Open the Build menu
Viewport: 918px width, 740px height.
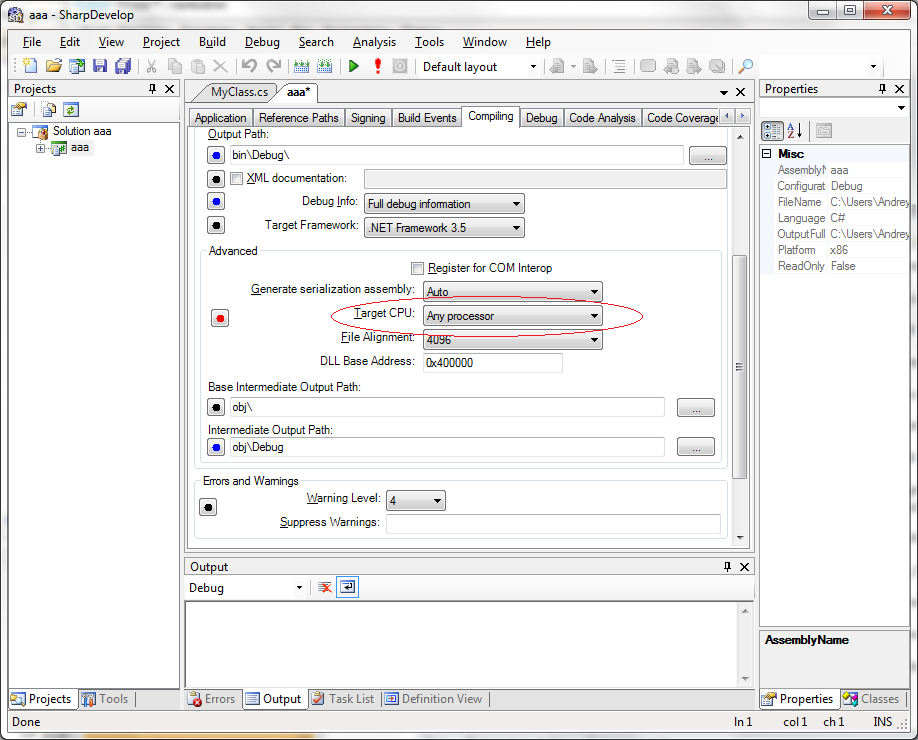[x=212, y=42]
